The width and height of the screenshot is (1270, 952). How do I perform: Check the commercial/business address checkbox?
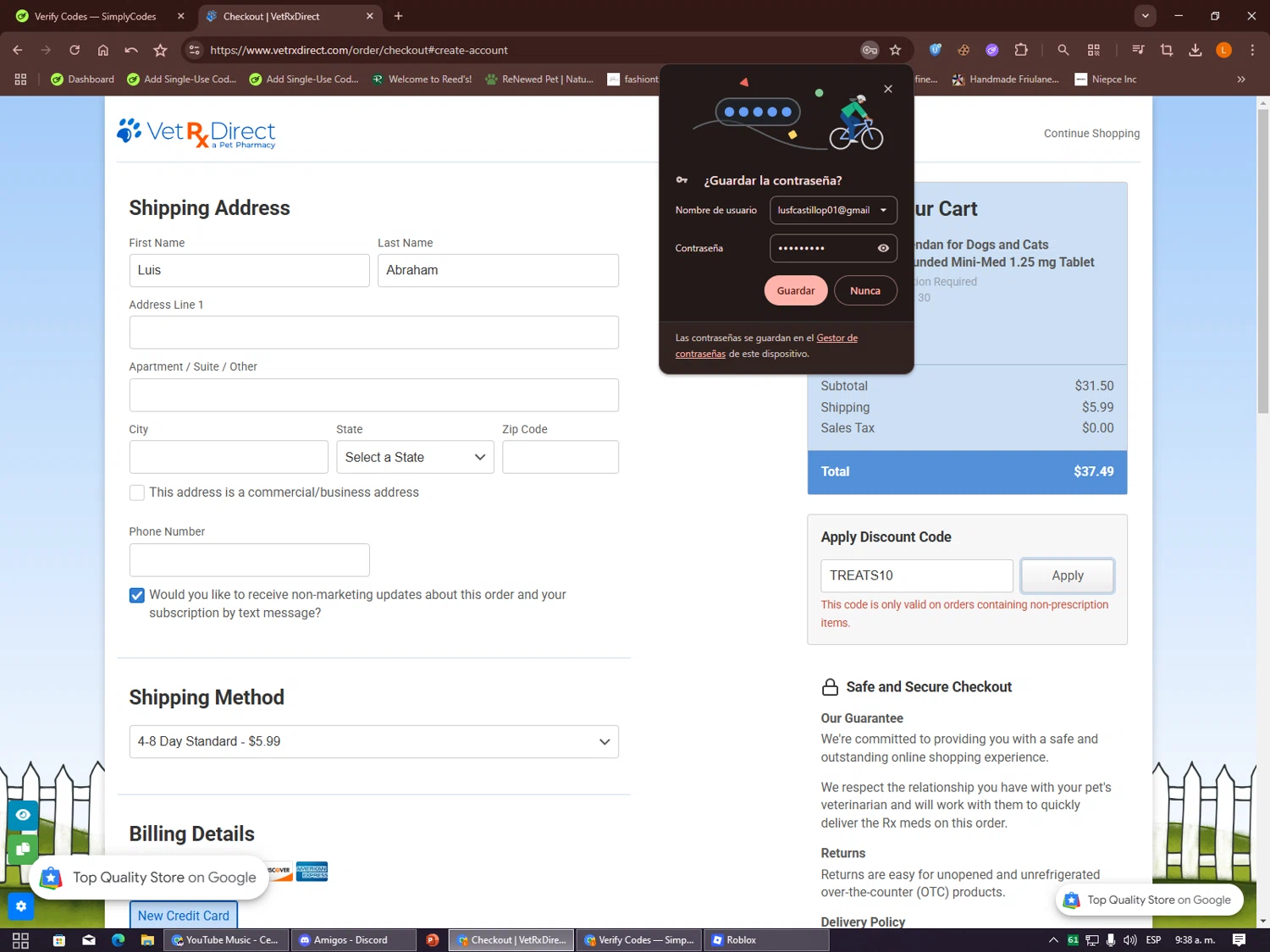coord(136,493)
